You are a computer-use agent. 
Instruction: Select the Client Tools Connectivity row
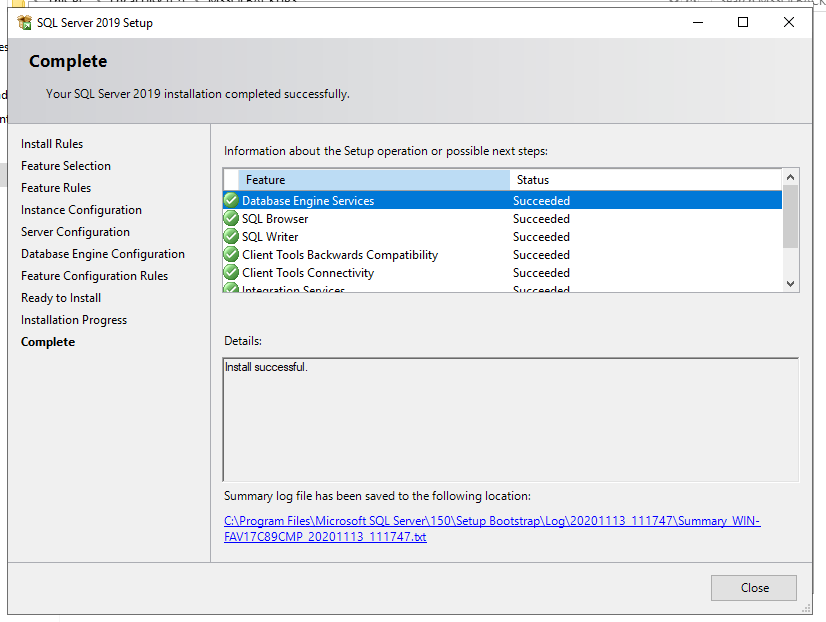pos(503,272)
